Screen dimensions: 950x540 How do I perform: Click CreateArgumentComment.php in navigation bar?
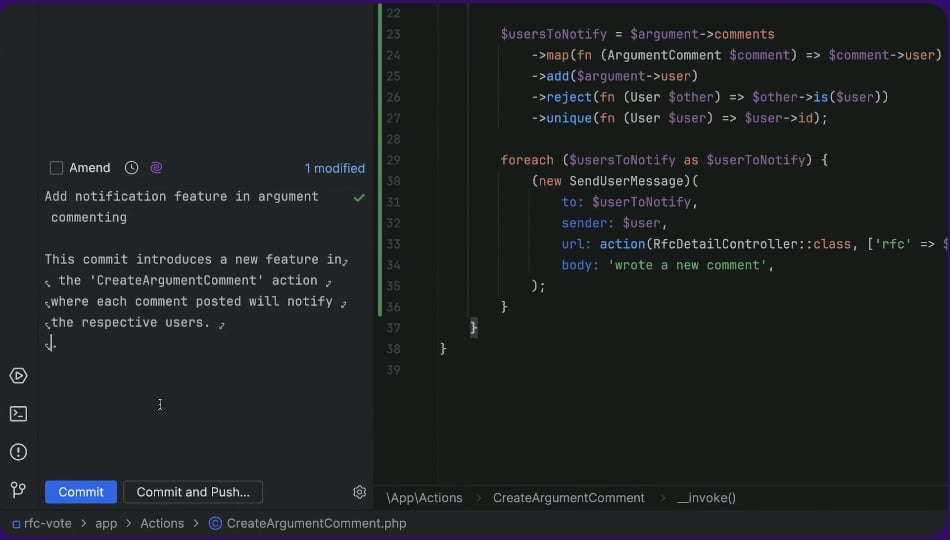(x=316, y=524)
